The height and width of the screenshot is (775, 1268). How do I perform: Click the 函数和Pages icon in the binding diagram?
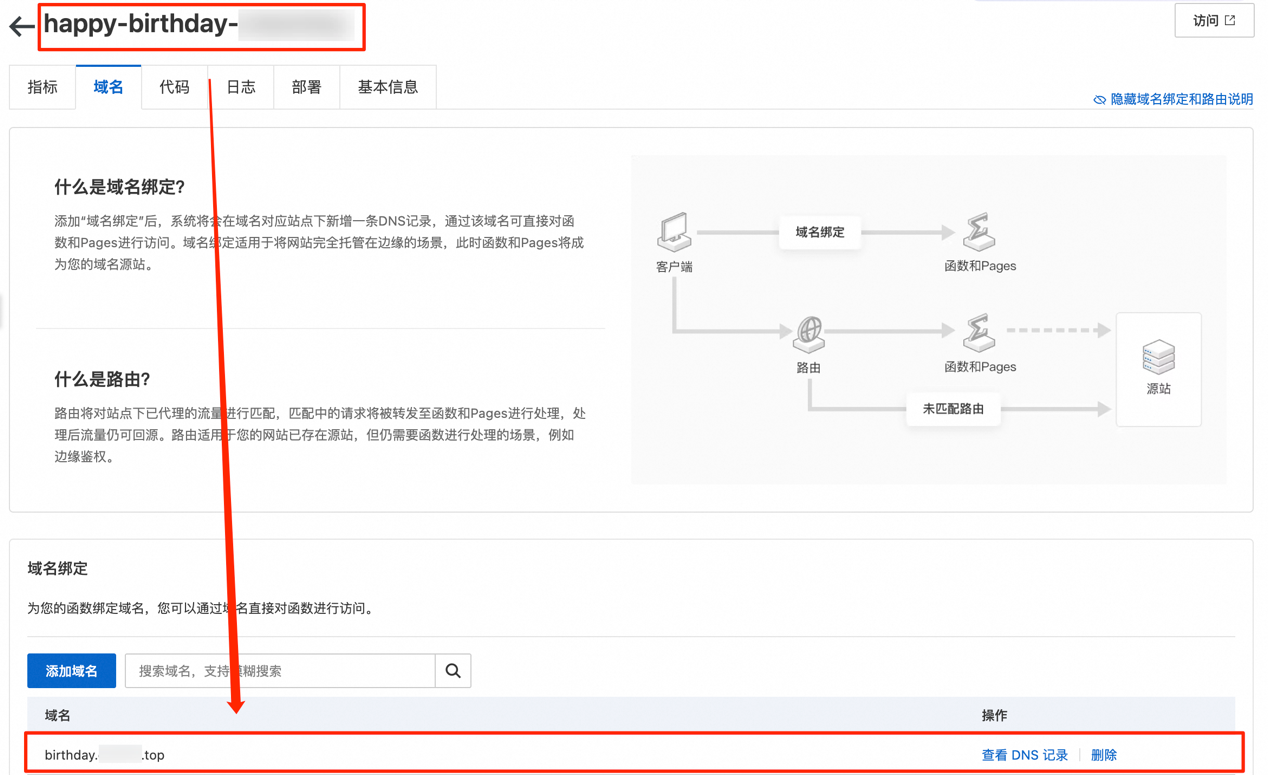[x=981, y=232]
